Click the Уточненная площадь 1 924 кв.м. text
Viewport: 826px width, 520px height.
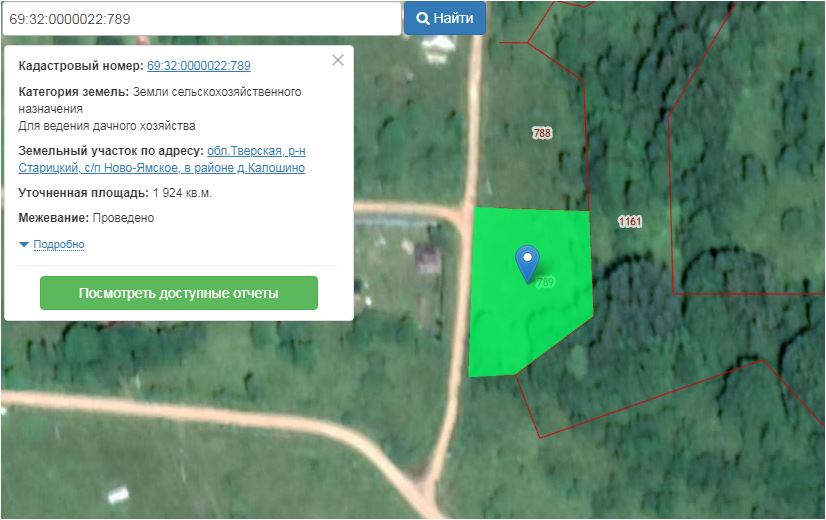(115, 193)
